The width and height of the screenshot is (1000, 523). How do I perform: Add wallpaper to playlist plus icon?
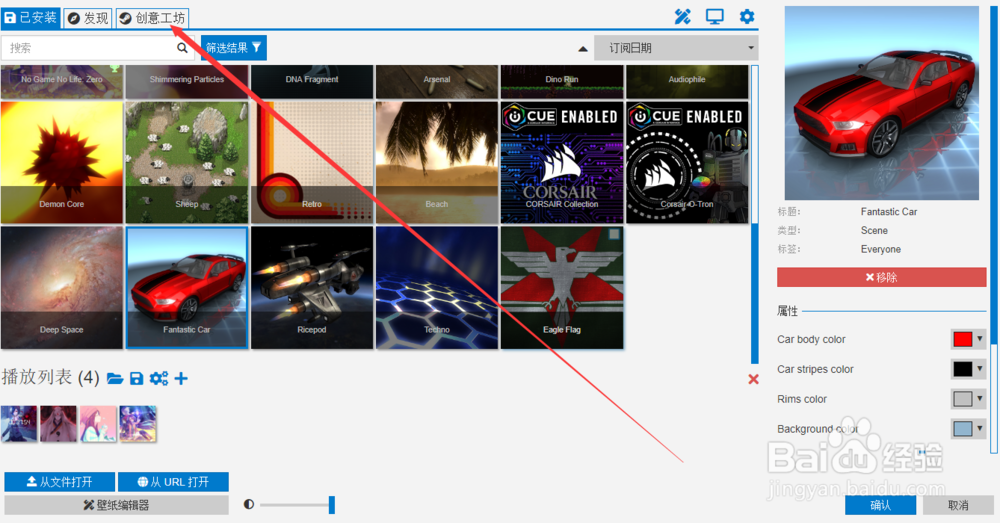point(181,379)
